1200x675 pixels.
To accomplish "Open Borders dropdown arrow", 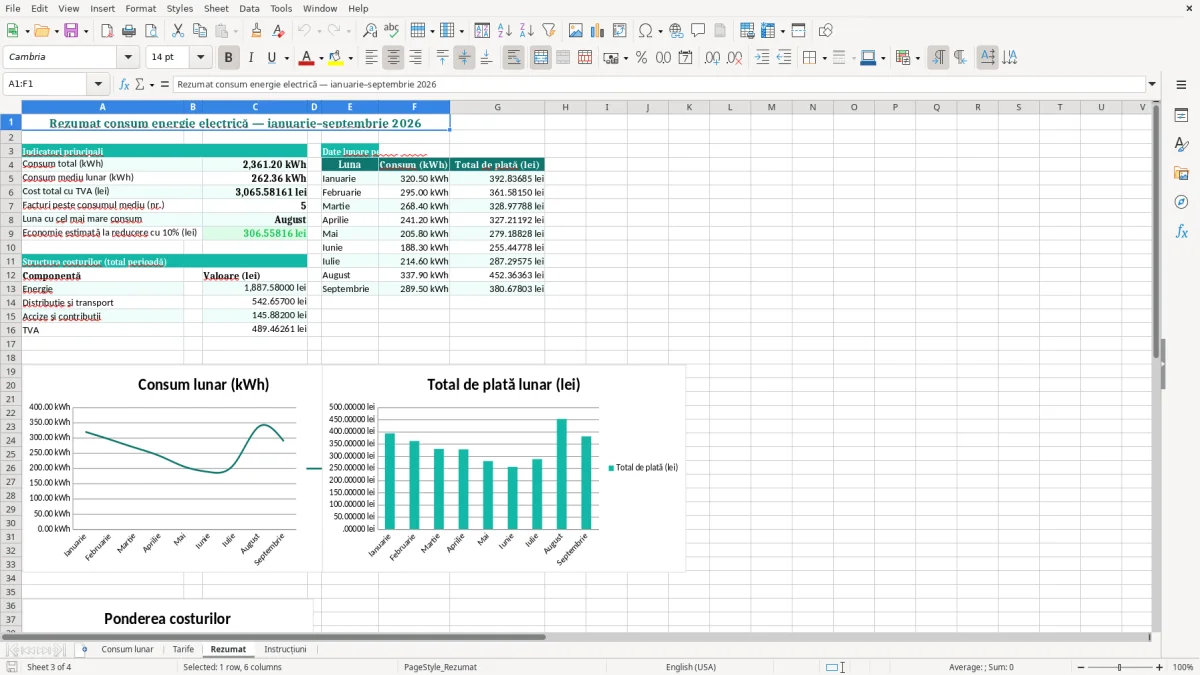I will click(x=823, y=59).
